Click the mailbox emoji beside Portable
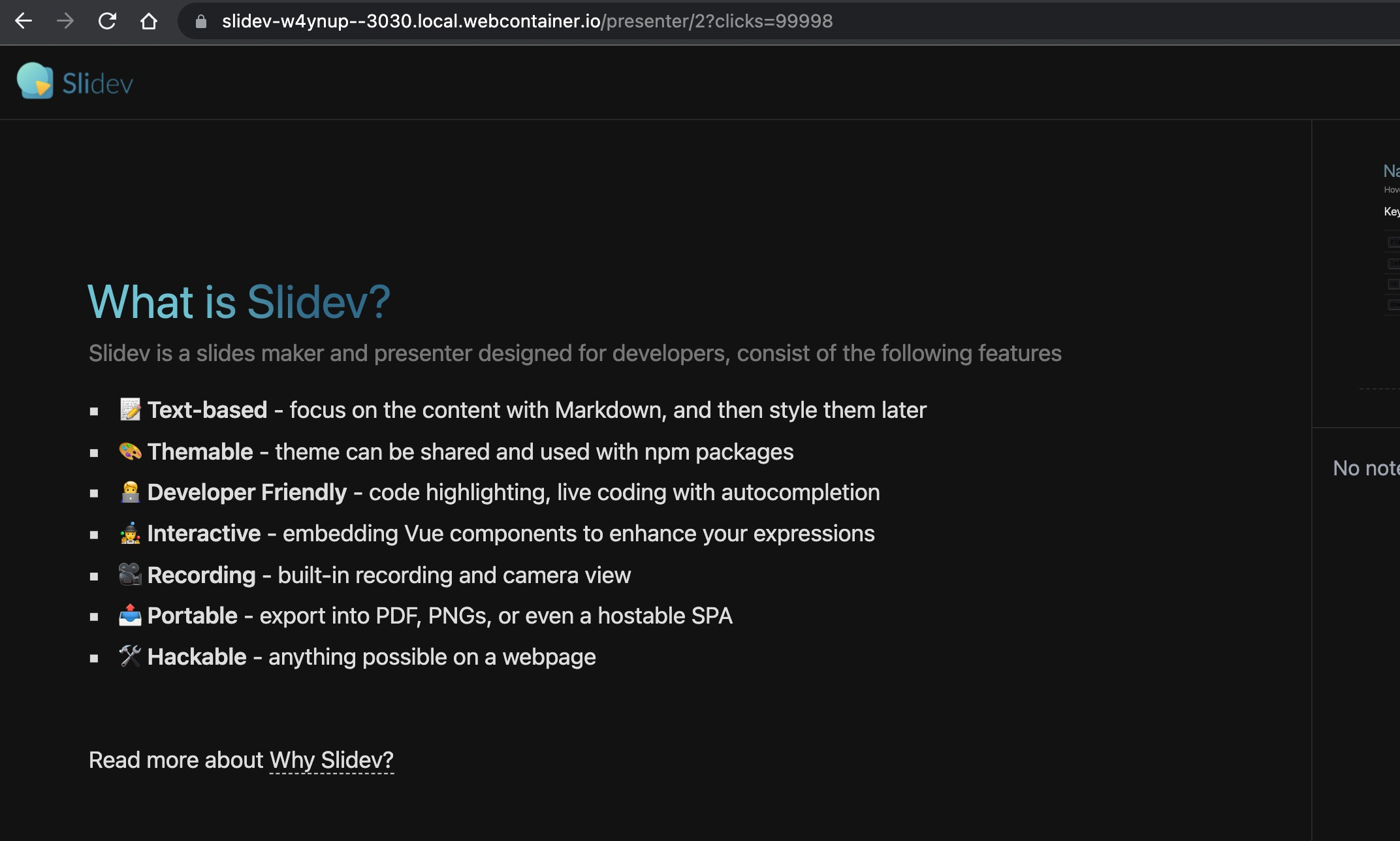 [x=130, y=614]
